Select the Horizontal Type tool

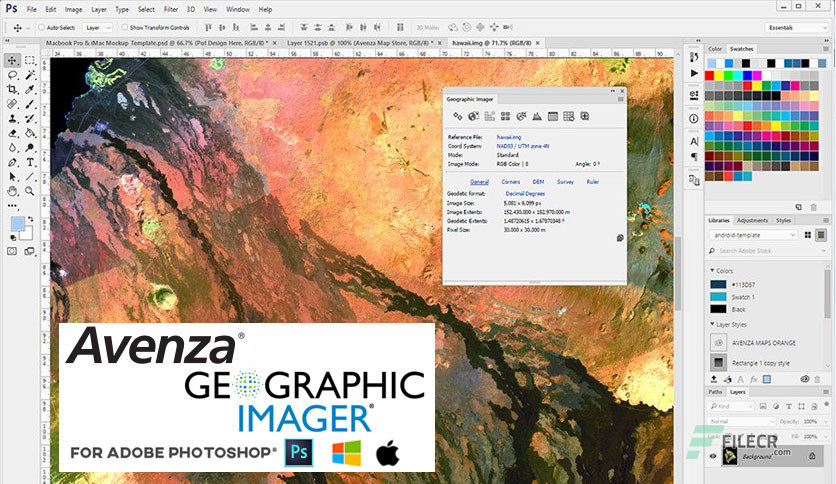[x=30, y=162]
